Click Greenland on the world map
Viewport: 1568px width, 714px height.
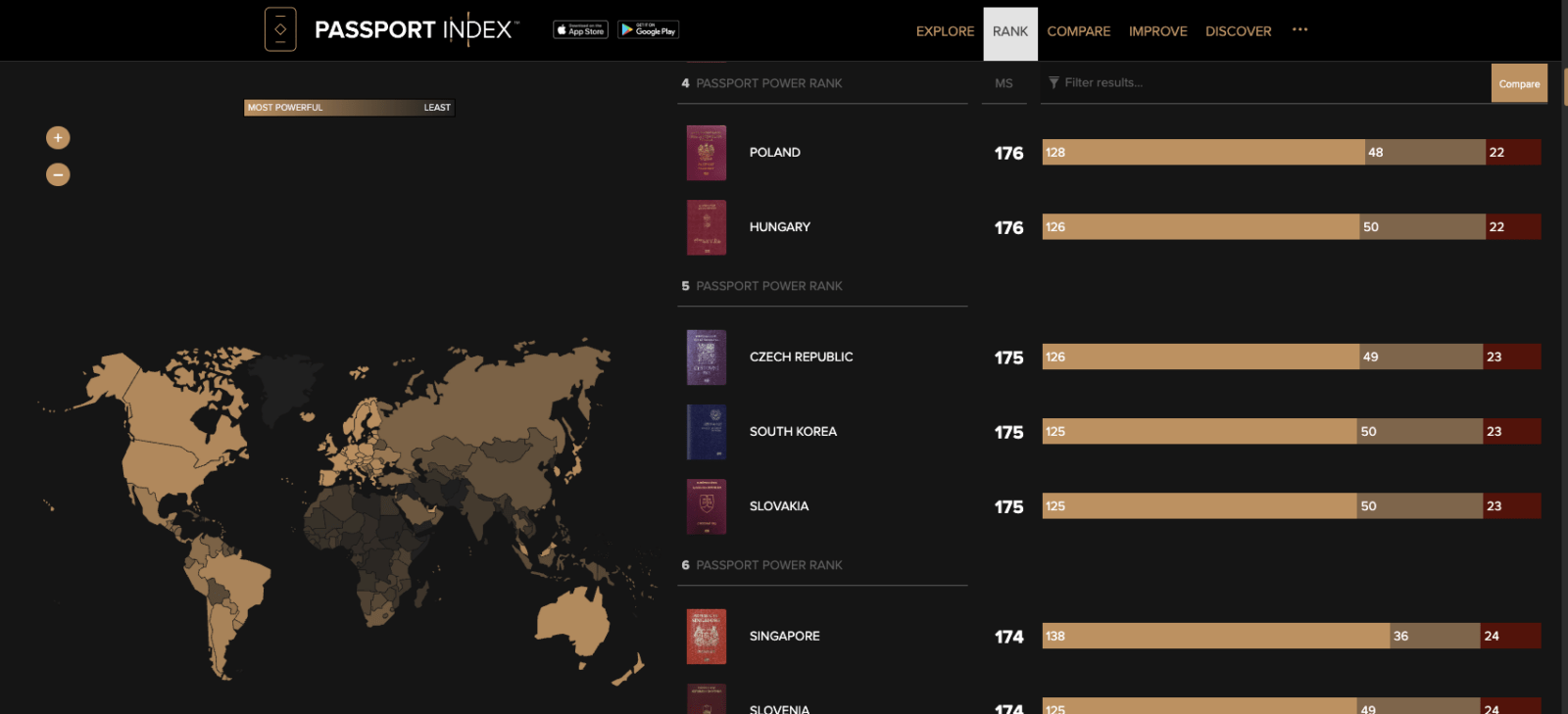282,387
